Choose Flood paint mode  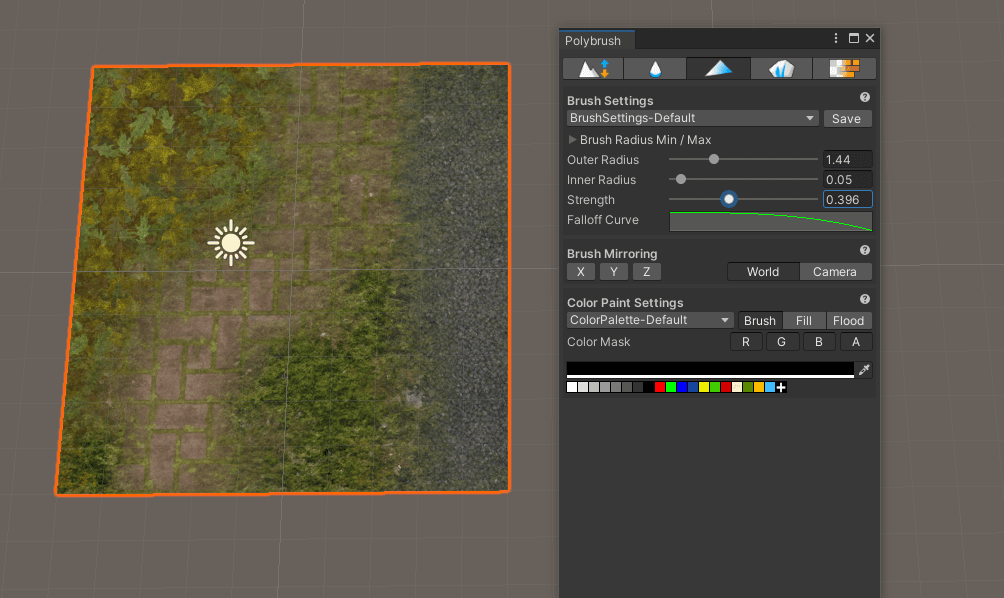pos(848,320)
